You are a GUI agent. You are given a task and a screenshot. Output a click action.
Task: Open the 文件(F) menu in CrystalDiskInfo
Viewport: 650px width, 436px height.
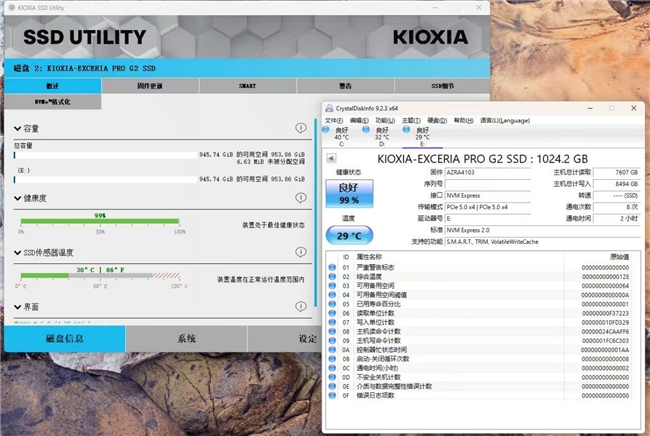pos(334,121)
